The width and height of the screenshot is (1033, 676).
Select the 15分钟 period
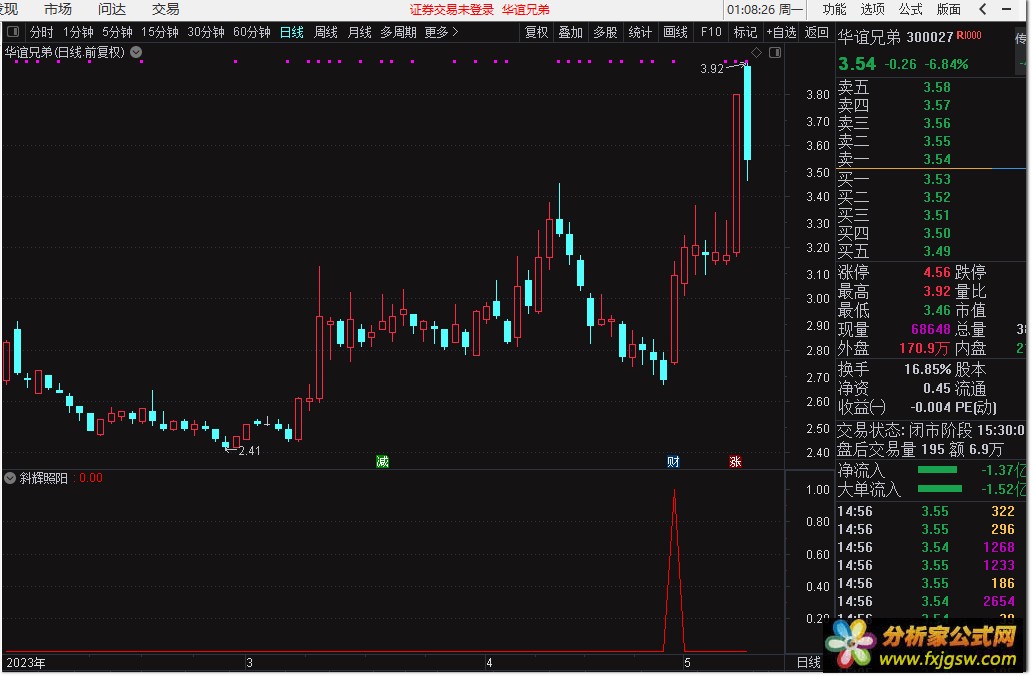pyautogui.click(x=159, y=32)
